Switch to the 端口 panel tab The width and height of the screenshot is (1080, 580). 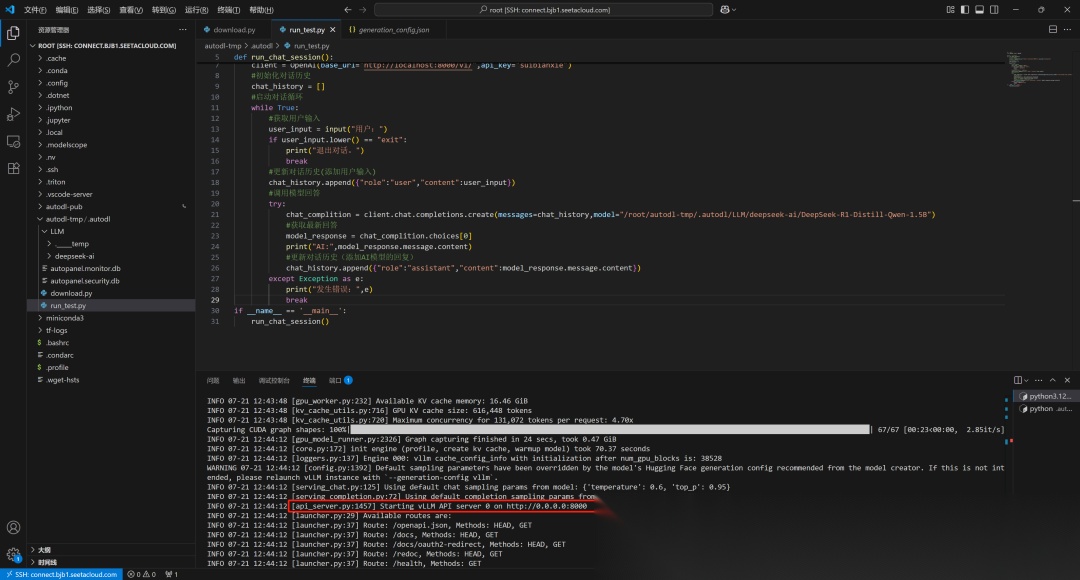click(340, 380)
